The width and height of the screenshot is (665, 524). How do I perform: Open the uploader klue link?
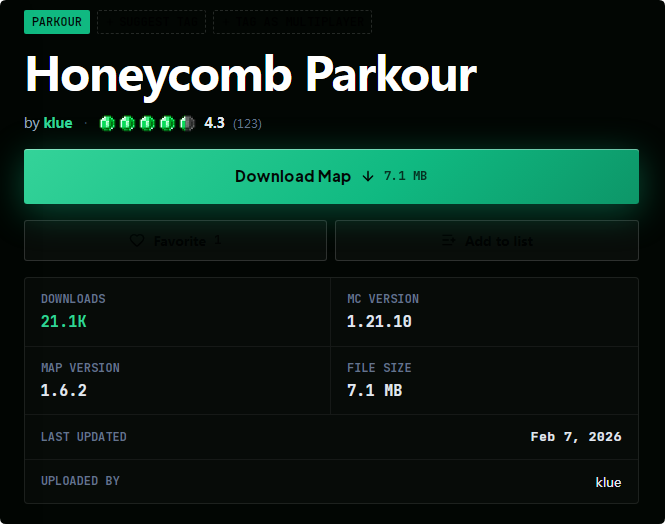pos(608,482)
